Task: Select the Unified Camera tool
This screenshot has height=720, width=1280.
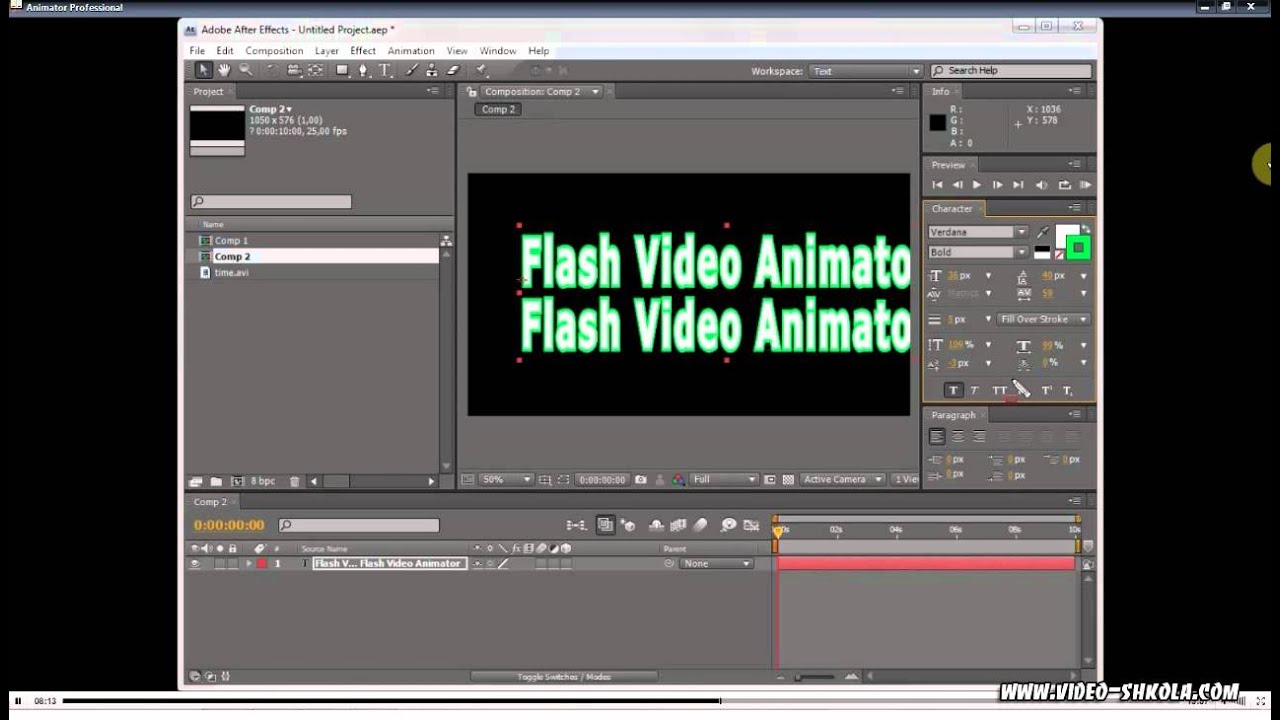Action: [x=294, y=70]
